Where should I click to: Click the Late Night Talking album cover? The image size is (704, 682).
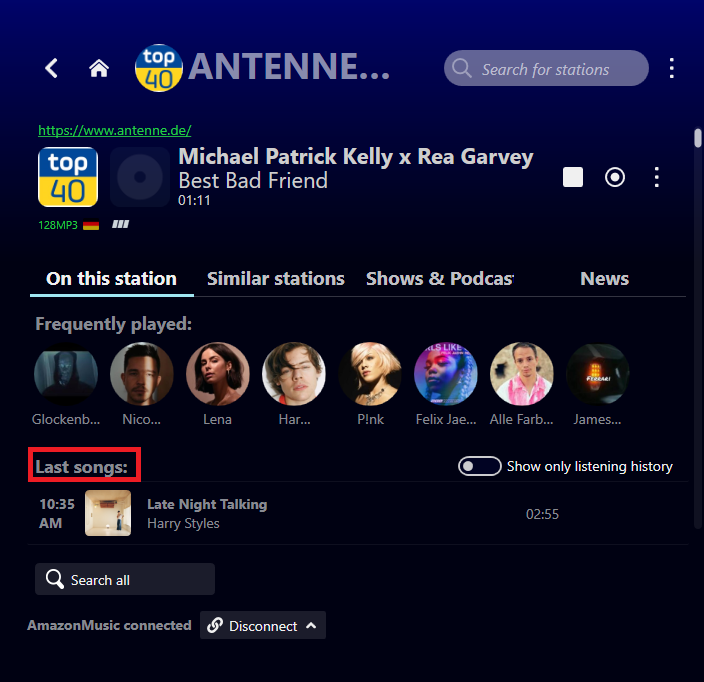108,513
